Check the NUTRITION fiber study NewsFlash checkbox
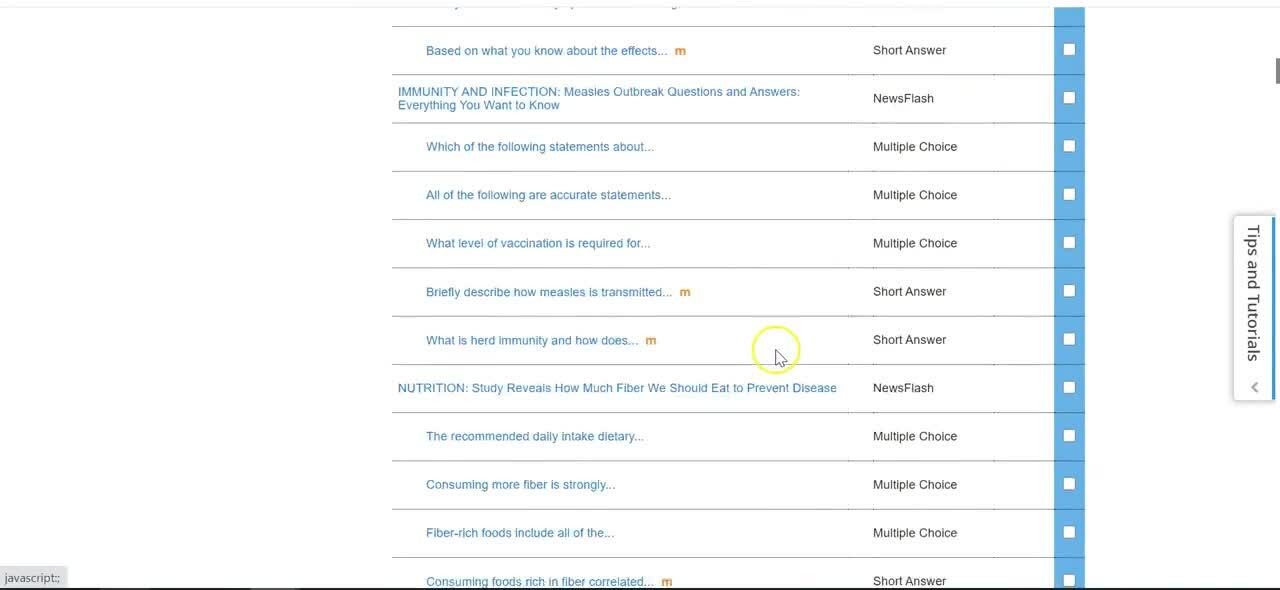This screenshot has height=590, width=1280. (1069, 388)
